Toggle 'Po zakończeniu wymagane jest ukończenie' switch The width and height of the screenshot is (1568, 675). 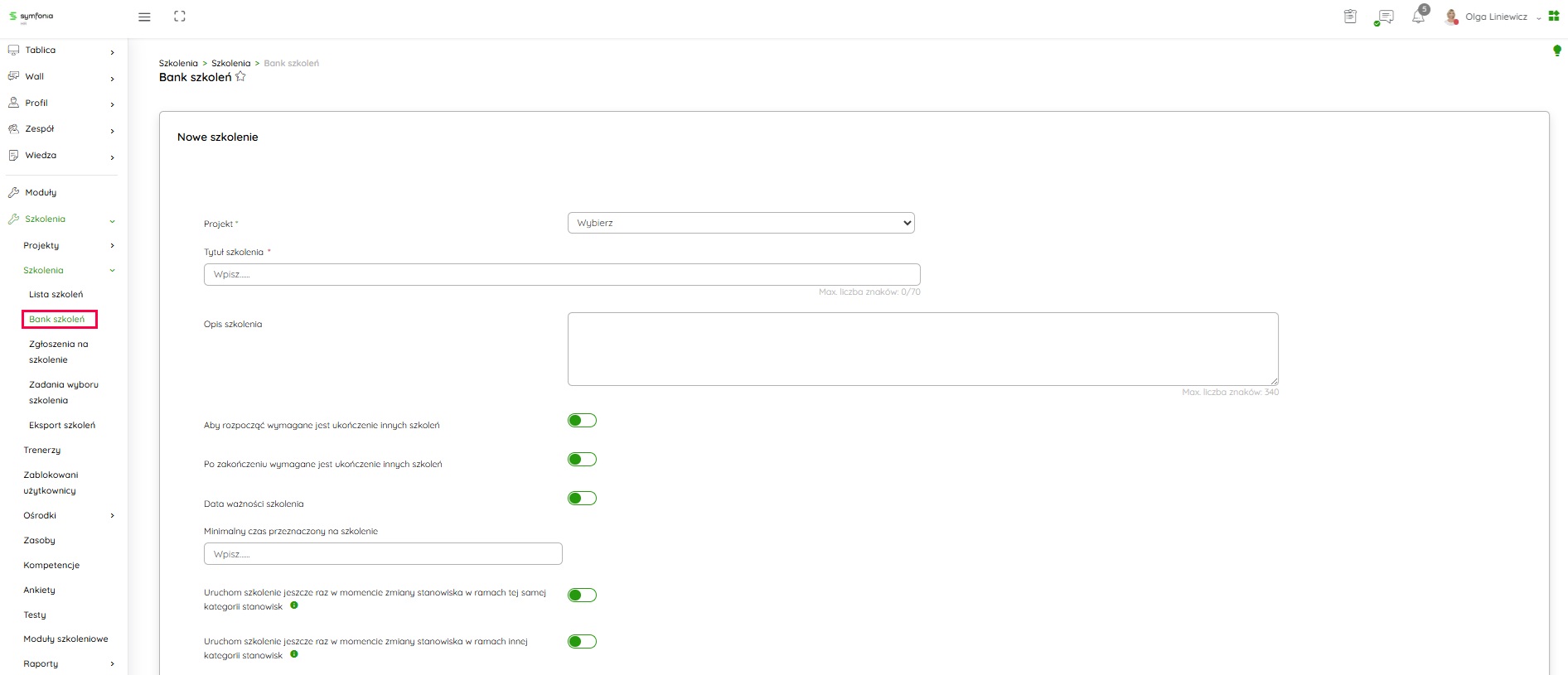pos(582,460)
